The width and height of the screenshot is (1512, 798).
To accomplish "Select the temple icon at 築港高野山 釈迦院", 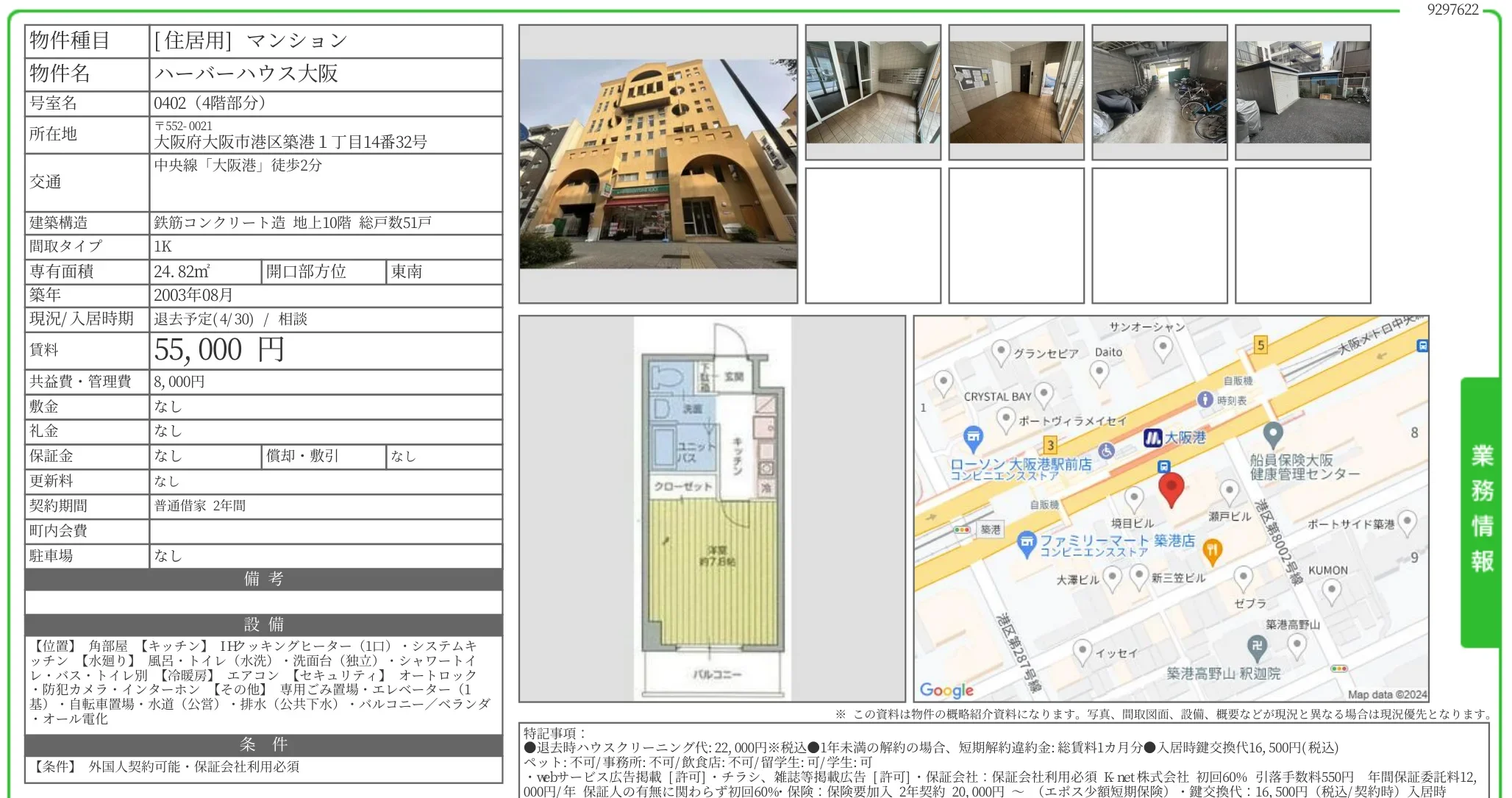I will click(1257, 645).
